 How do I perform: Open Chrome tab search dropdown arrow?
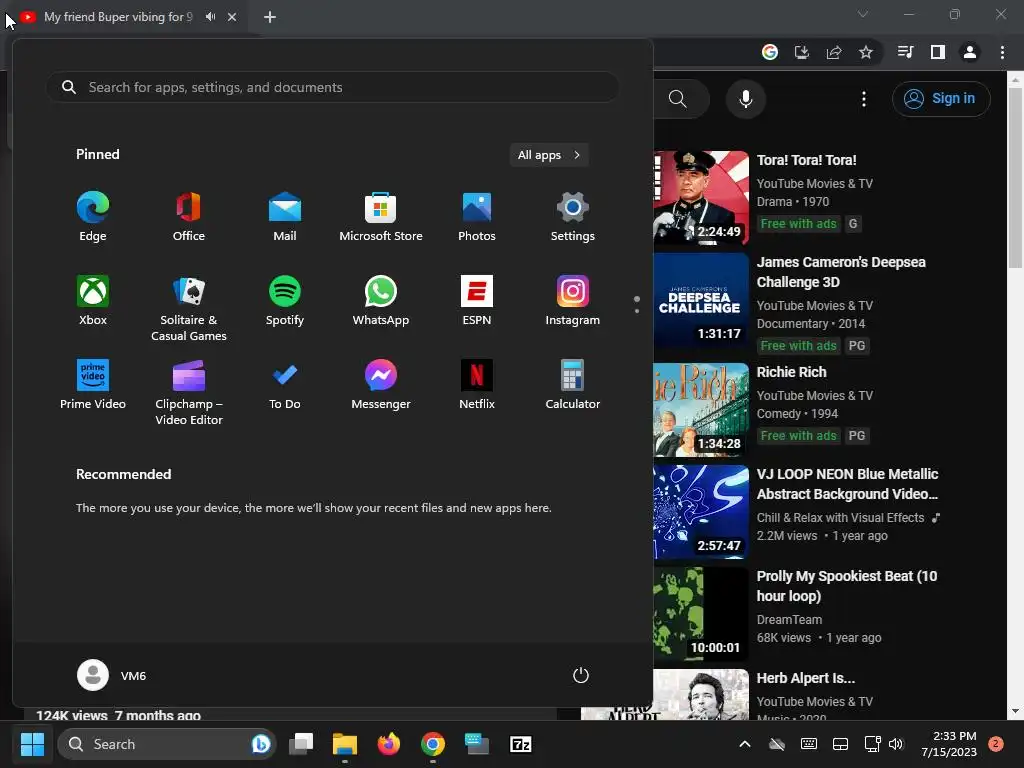click(x=863, y=14)
